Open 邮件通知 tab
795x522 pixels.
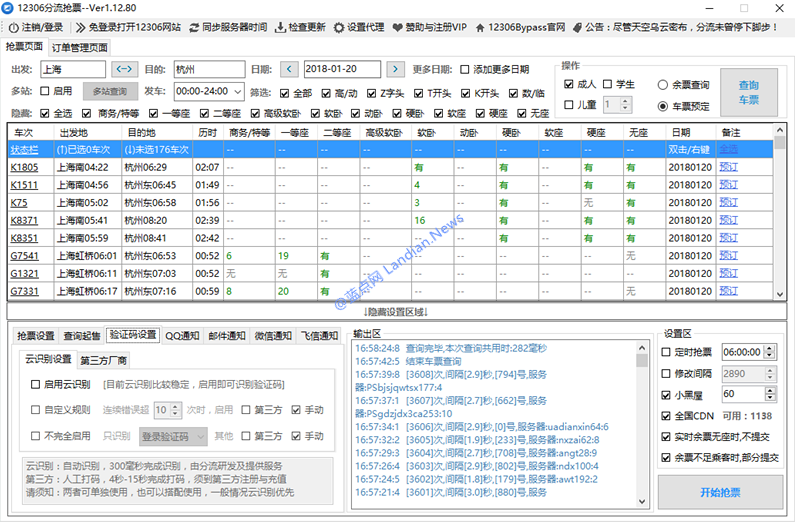click(227, 335)
